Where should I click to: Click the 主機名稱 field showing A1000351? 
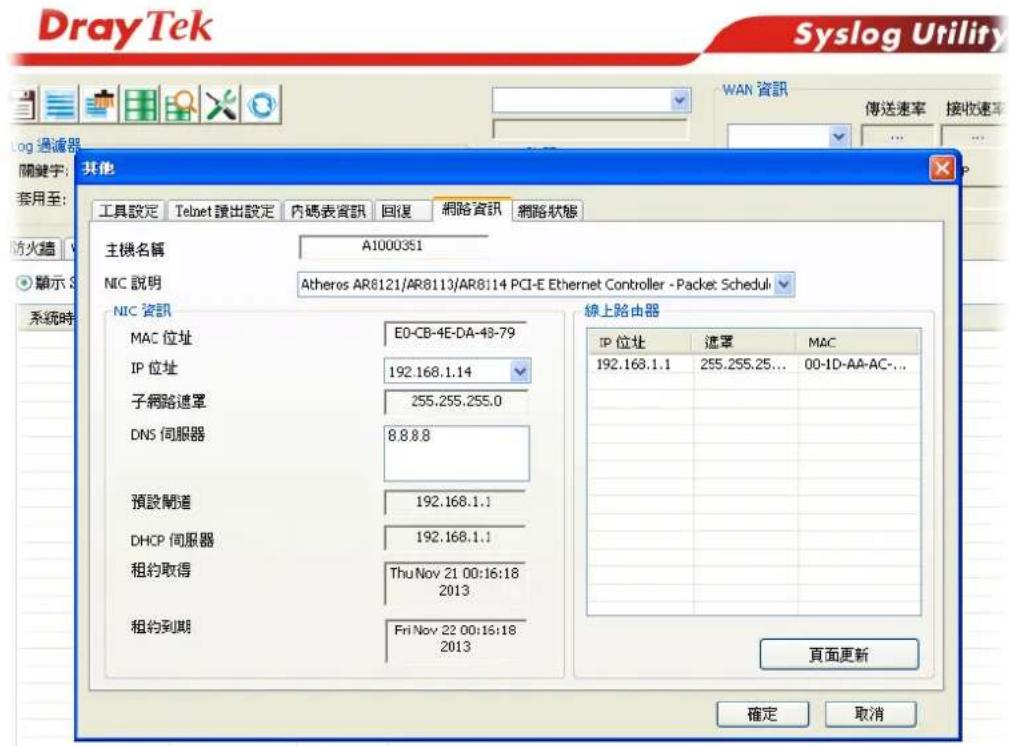coord(393,246)
